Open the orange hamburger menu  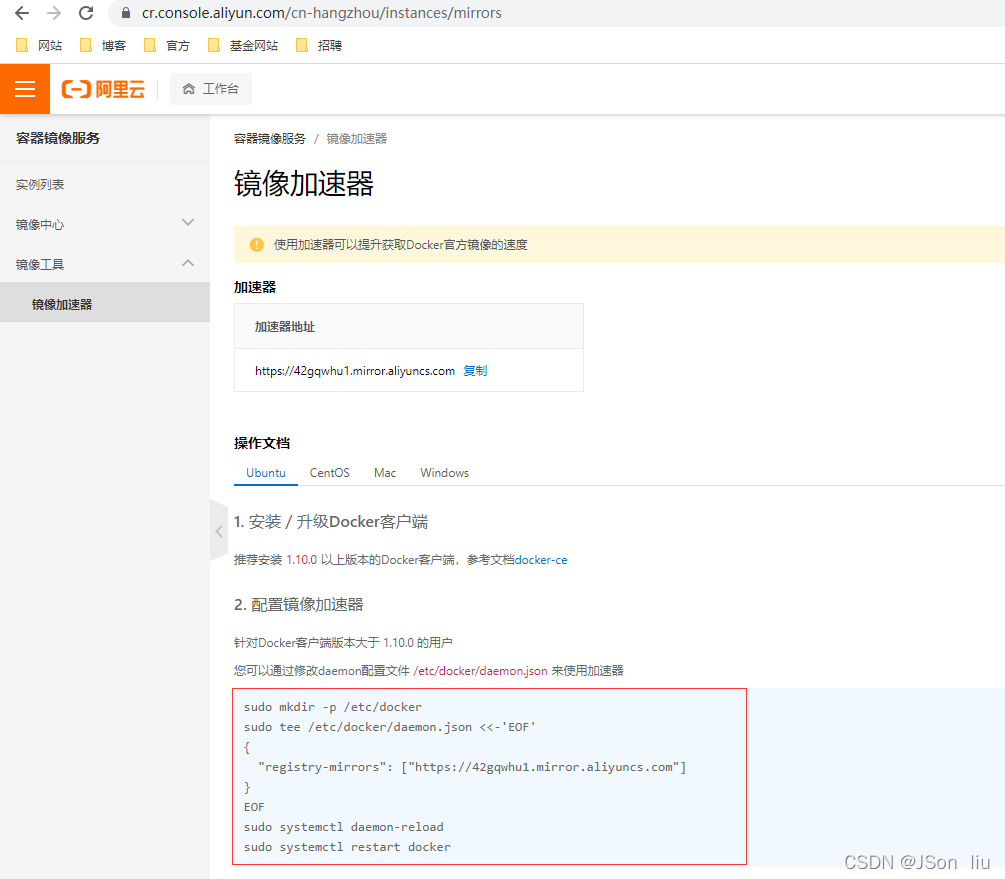(x=25, y=89)
